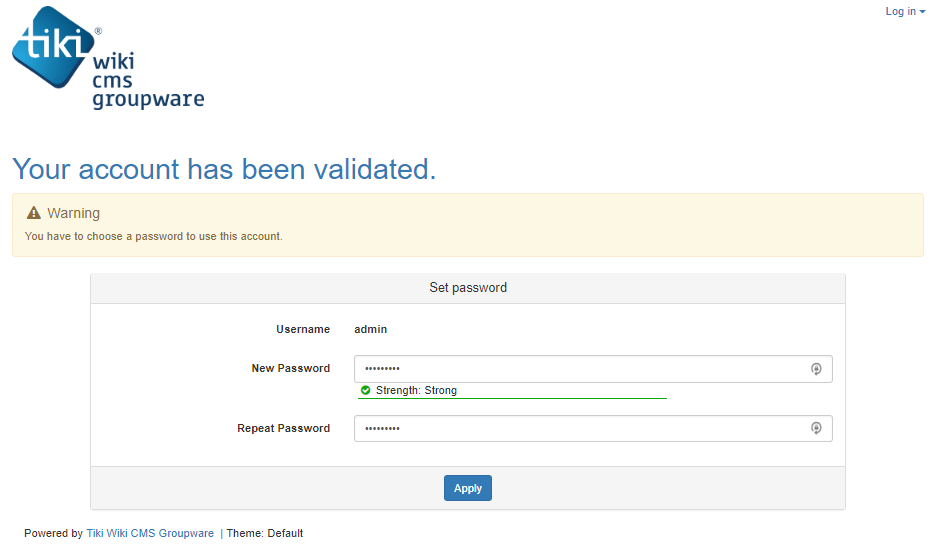Click the green password strength bar
The width and height of the screenshot is (942, 555).
click(x=512, y=398)
